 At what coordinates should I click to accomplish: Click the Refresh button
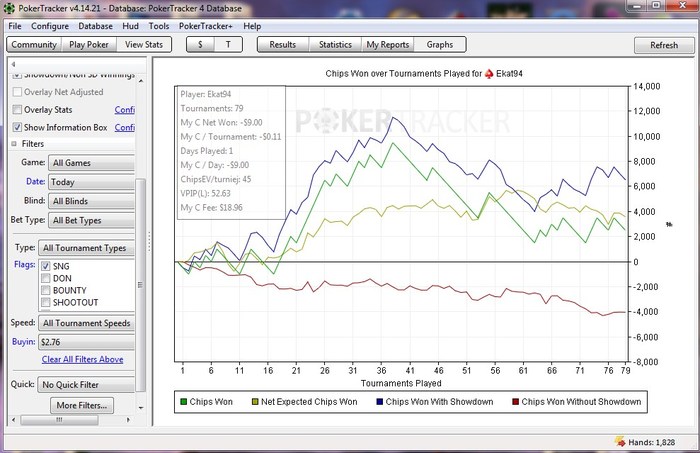coord(664,45)
